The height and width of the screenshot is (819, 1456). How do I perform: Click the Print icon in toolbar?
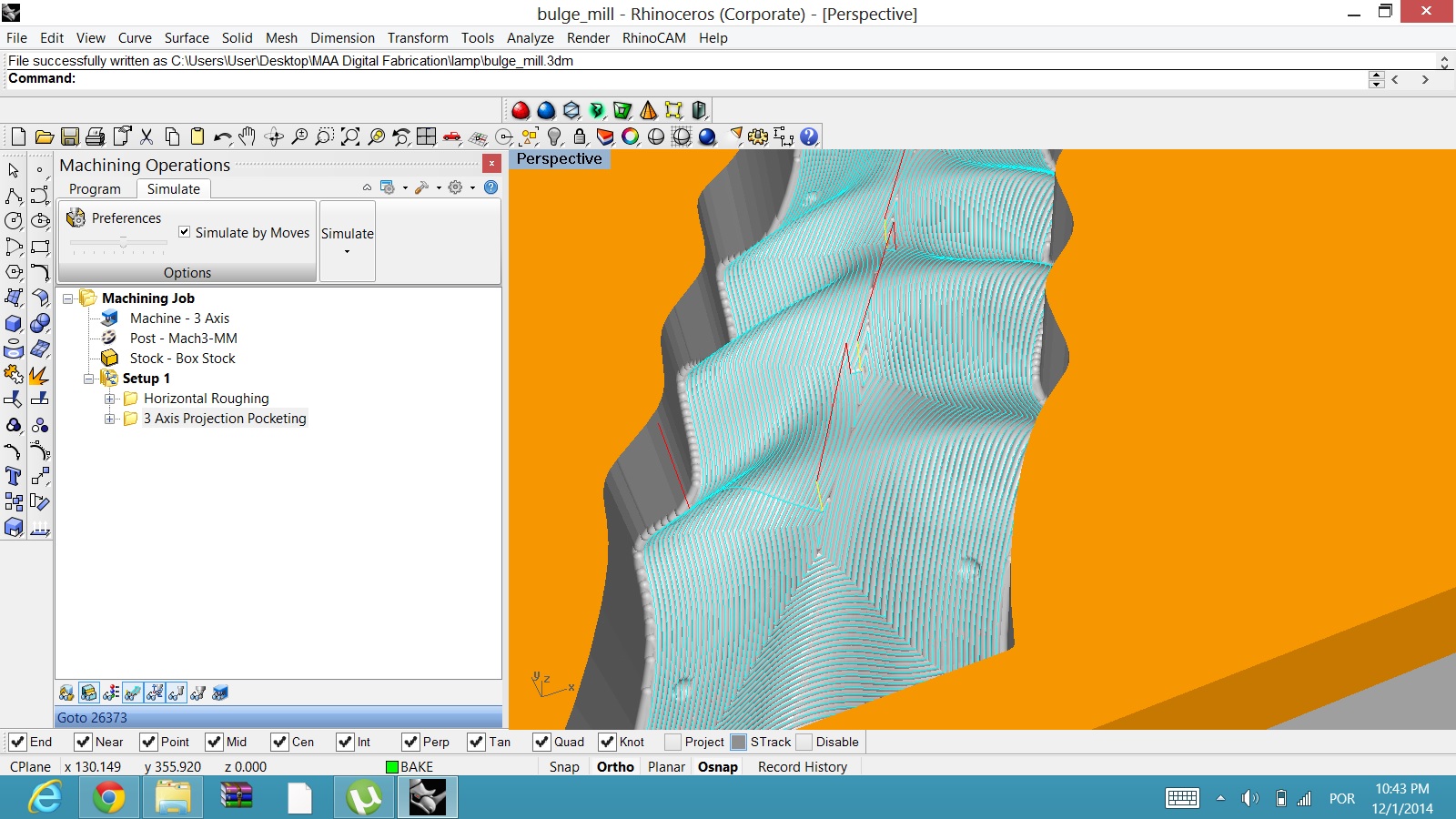pos(96,136)
